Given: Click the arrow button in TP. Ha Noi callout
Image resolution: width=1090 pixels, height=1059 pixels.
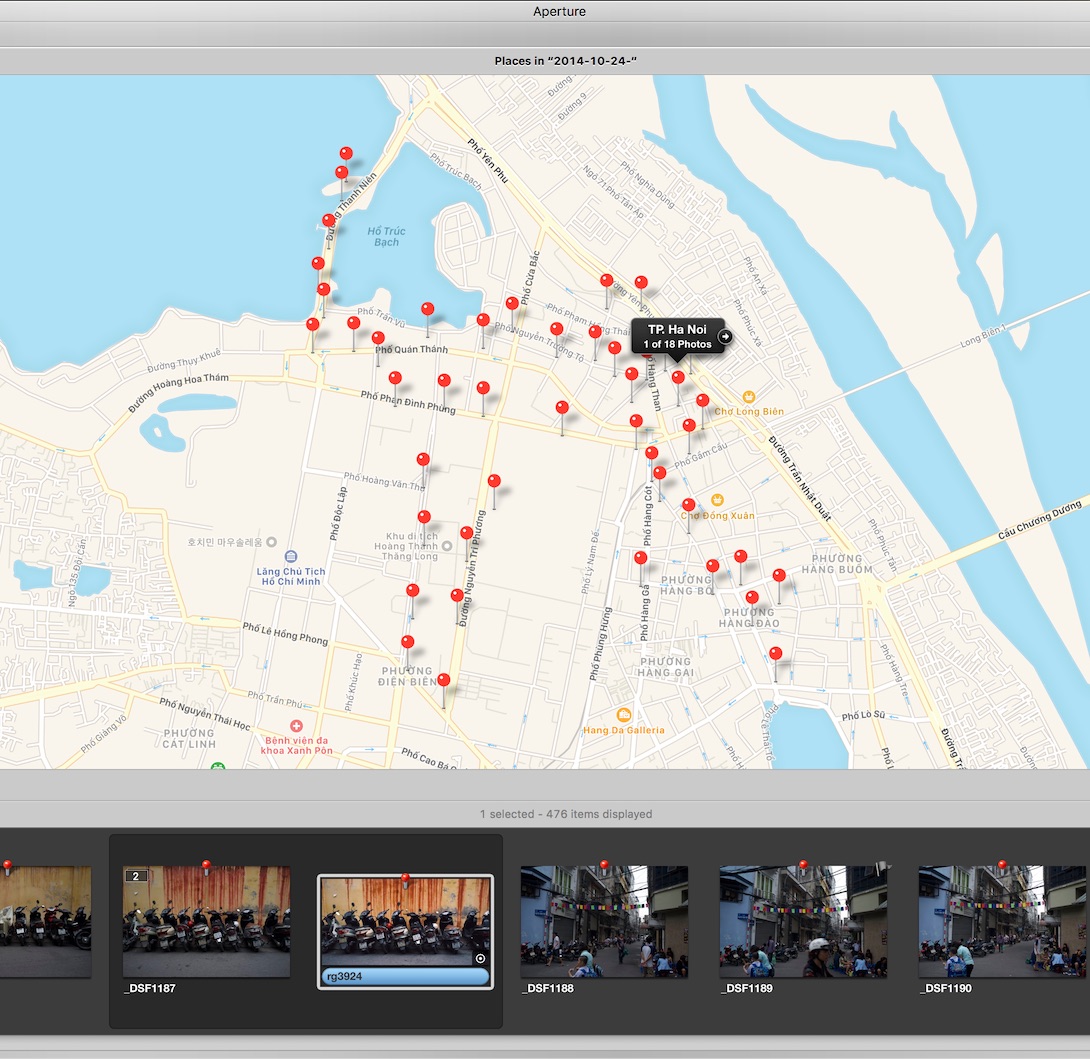Looking at the screenshot, I should coord(724,337).
